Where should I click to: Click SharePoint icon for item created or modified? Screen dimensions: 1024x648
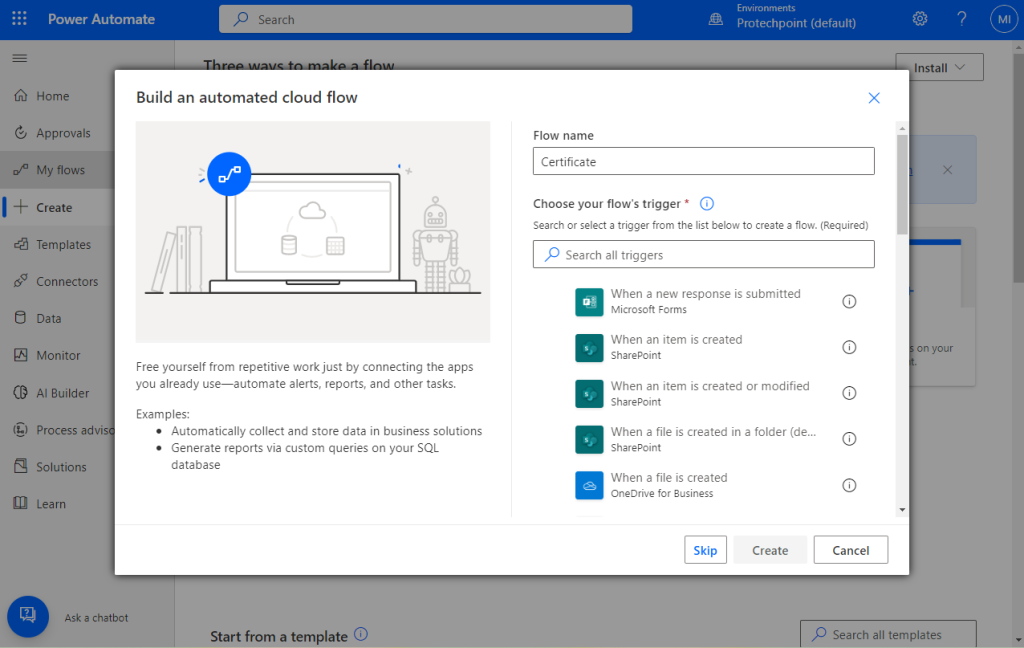pyautogui.click(x=589, y=394)
